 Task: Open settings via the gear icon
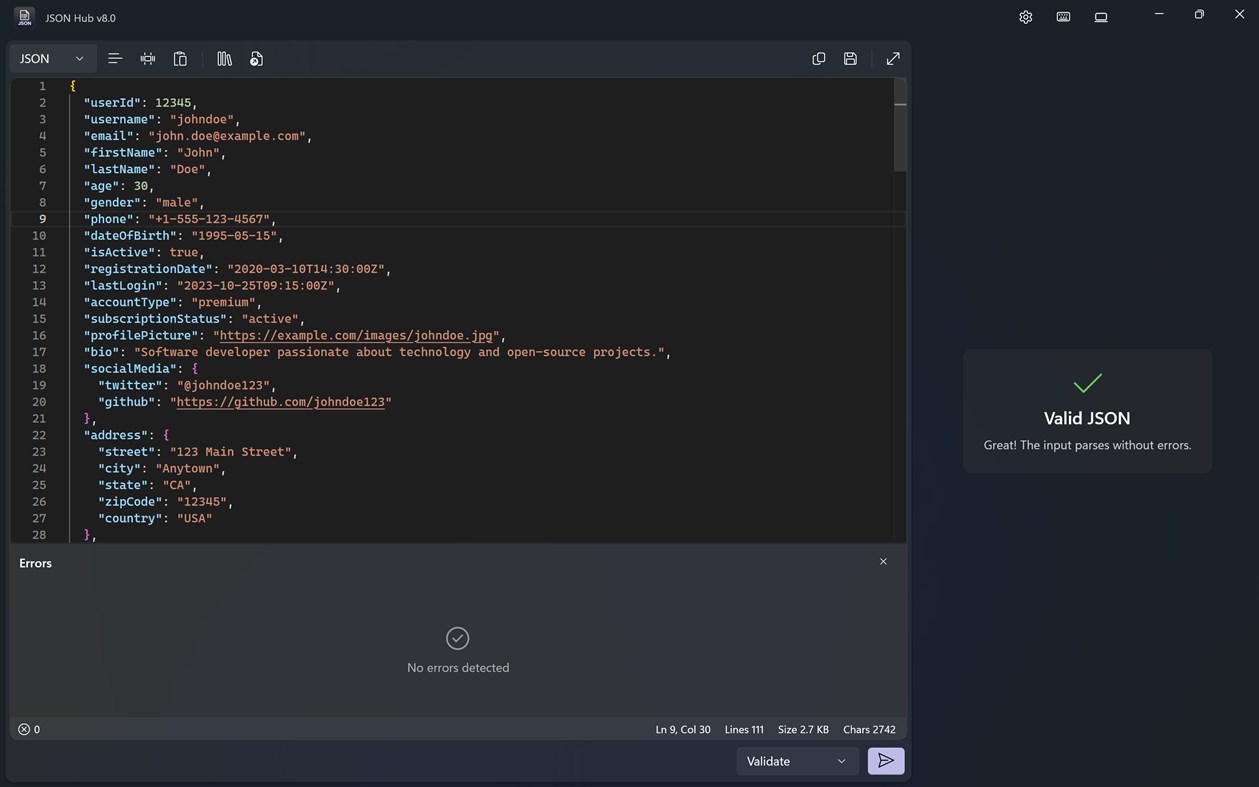coord(1025,17)
